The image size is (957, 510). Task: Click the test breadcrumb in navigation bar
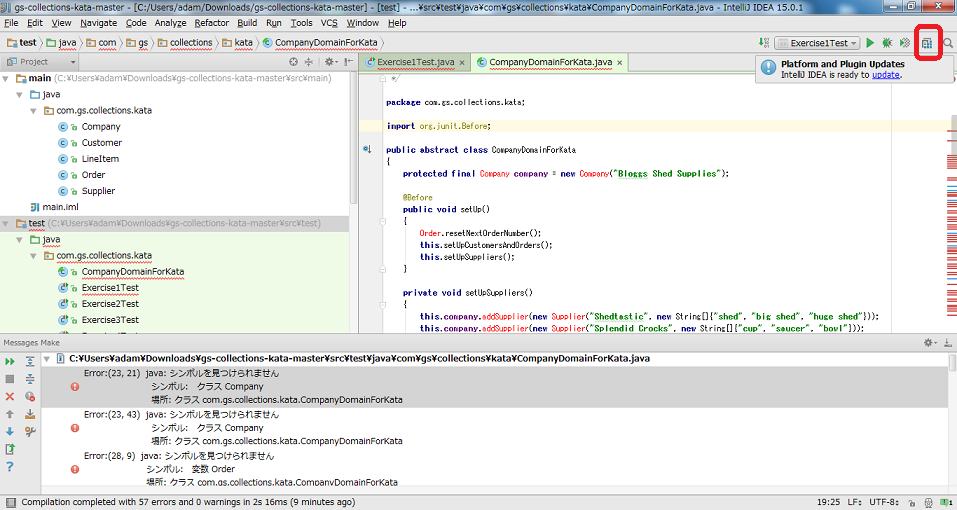pos(27,43)
